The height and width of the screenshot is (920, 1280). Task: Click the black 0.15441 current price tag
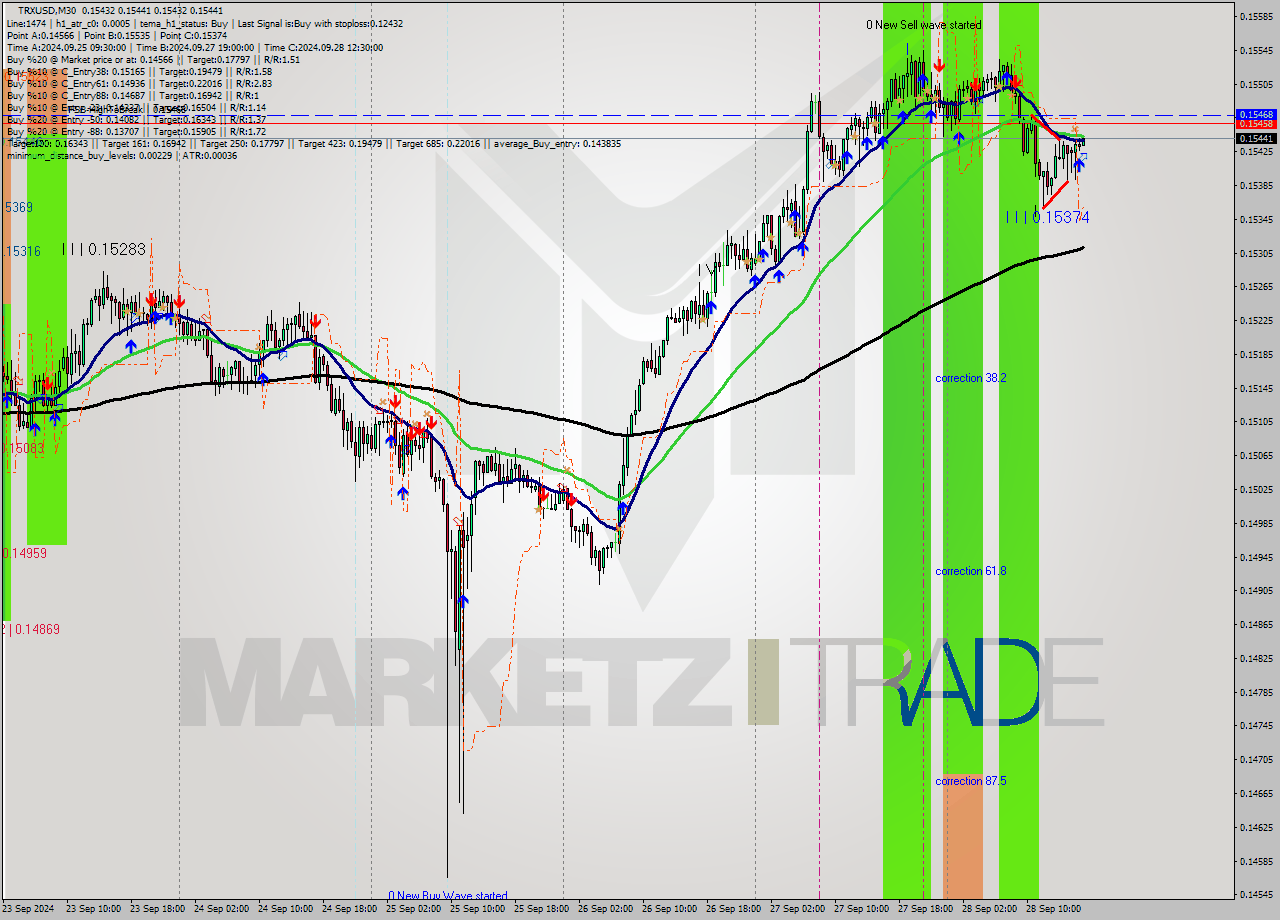(1256, 139)
